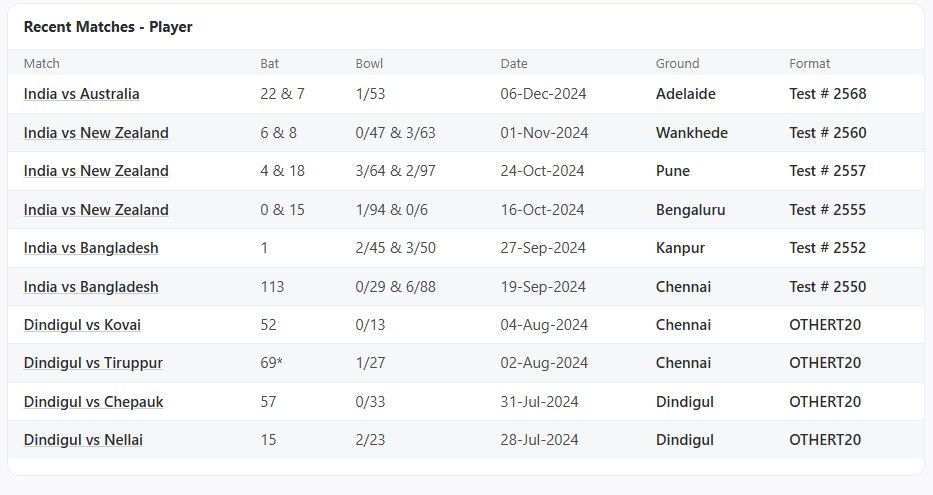This screenshot has width=933, height=495.
Task: Select the Test # 2557 scorecard link
Action: 827,171
